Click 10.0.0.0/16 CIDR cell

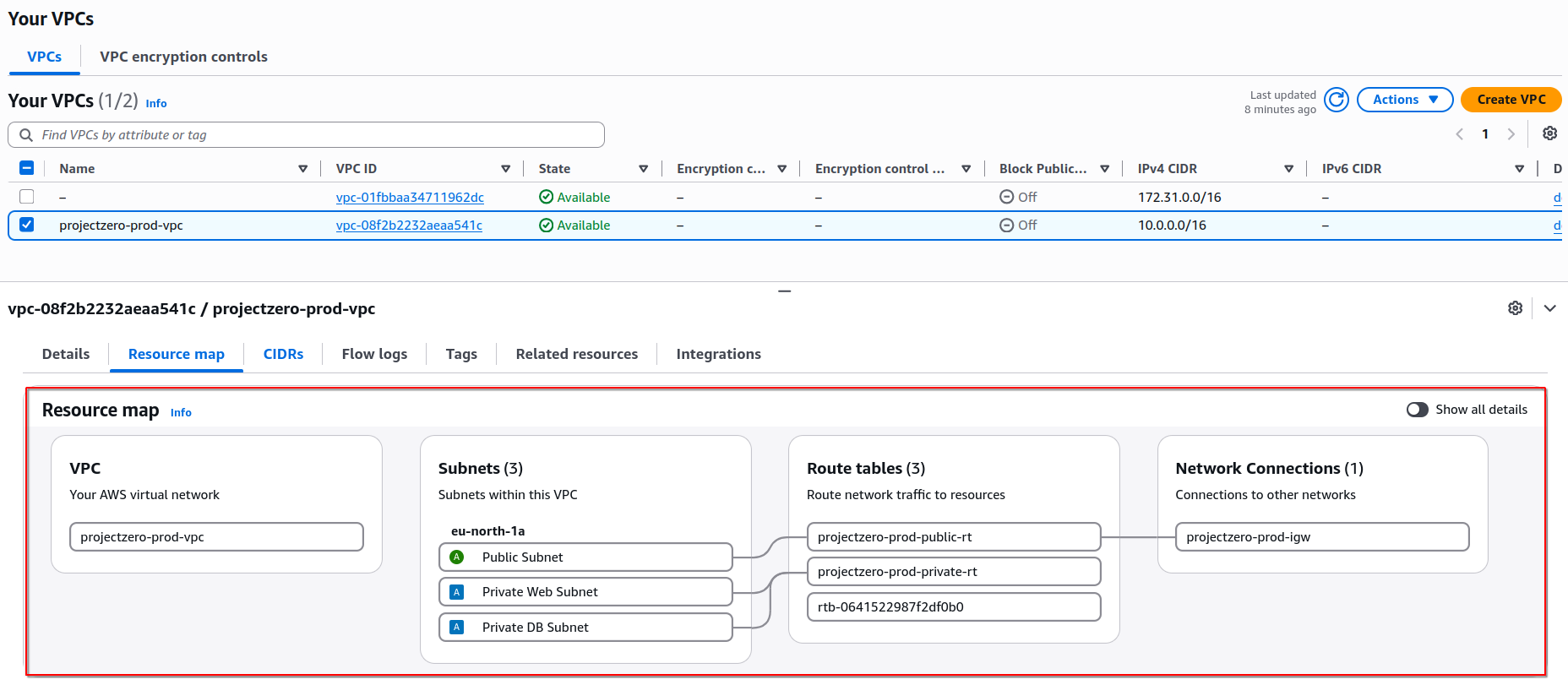[x=1172, y=226]
